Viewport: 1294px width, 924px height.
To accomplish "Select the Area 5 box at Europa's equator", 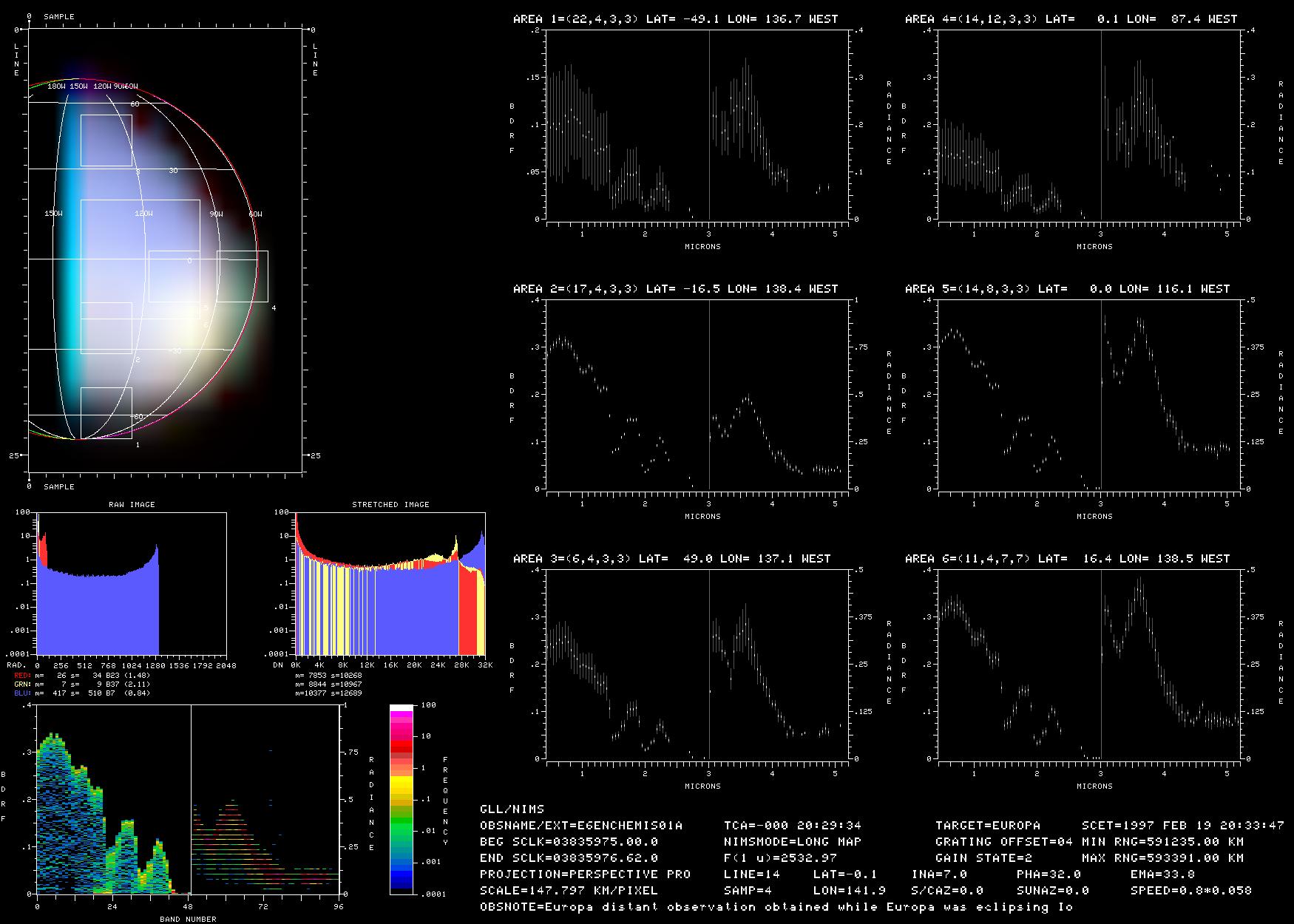I will point(174,276).
